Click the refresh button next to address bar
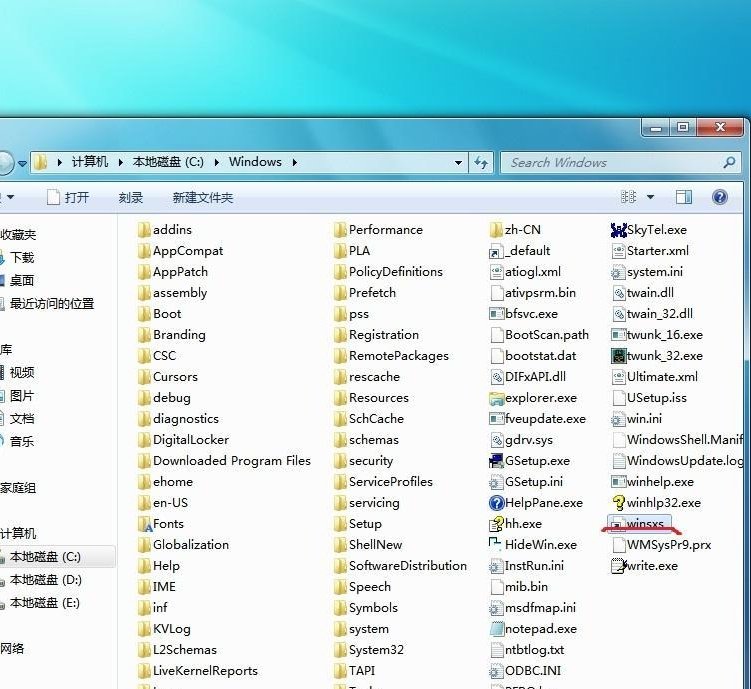The width and height of the screenshot is (751, 689). click(481, 163)
